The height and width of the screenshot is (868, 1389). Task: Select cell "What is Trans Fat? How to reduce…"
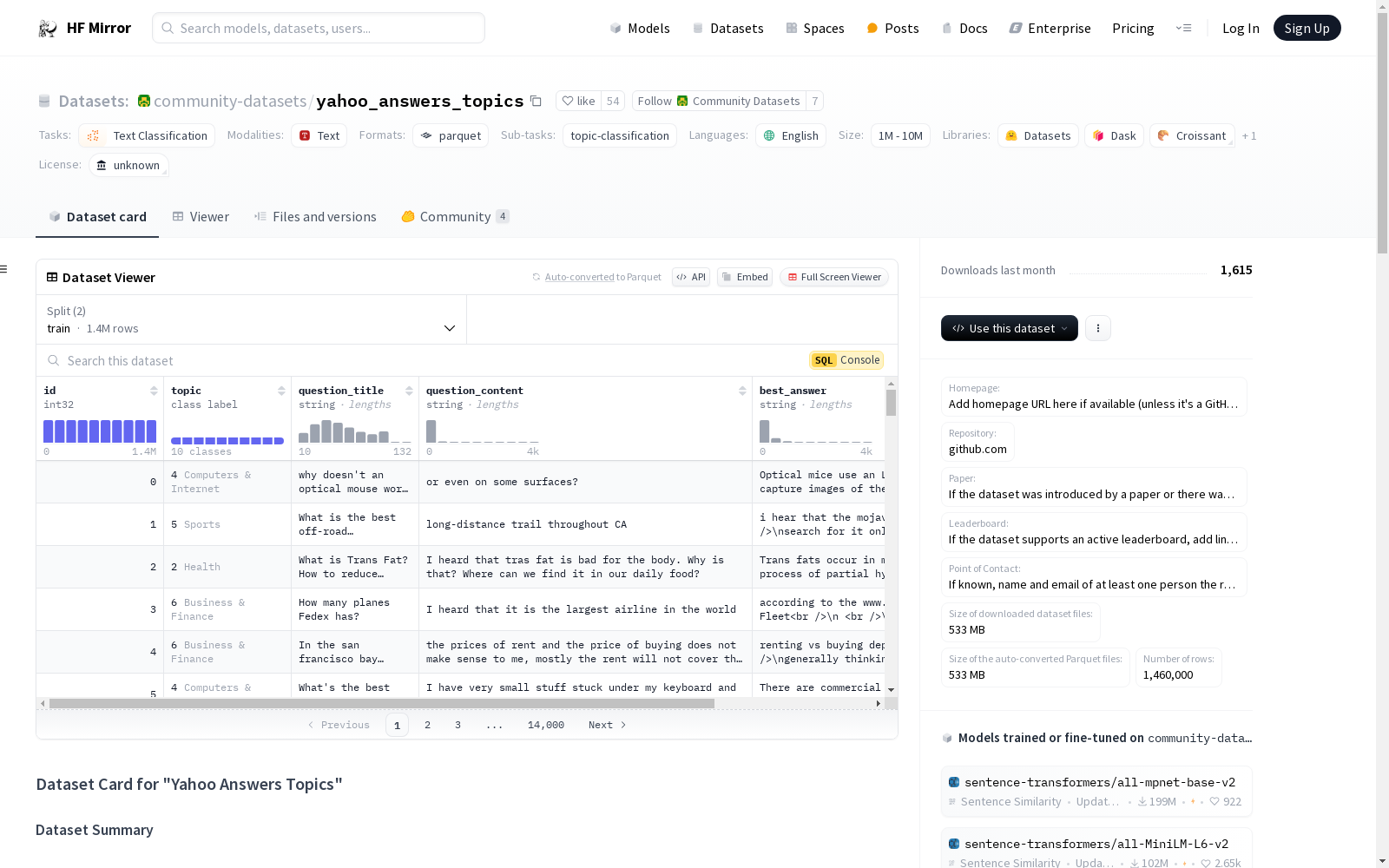[355, 567]
